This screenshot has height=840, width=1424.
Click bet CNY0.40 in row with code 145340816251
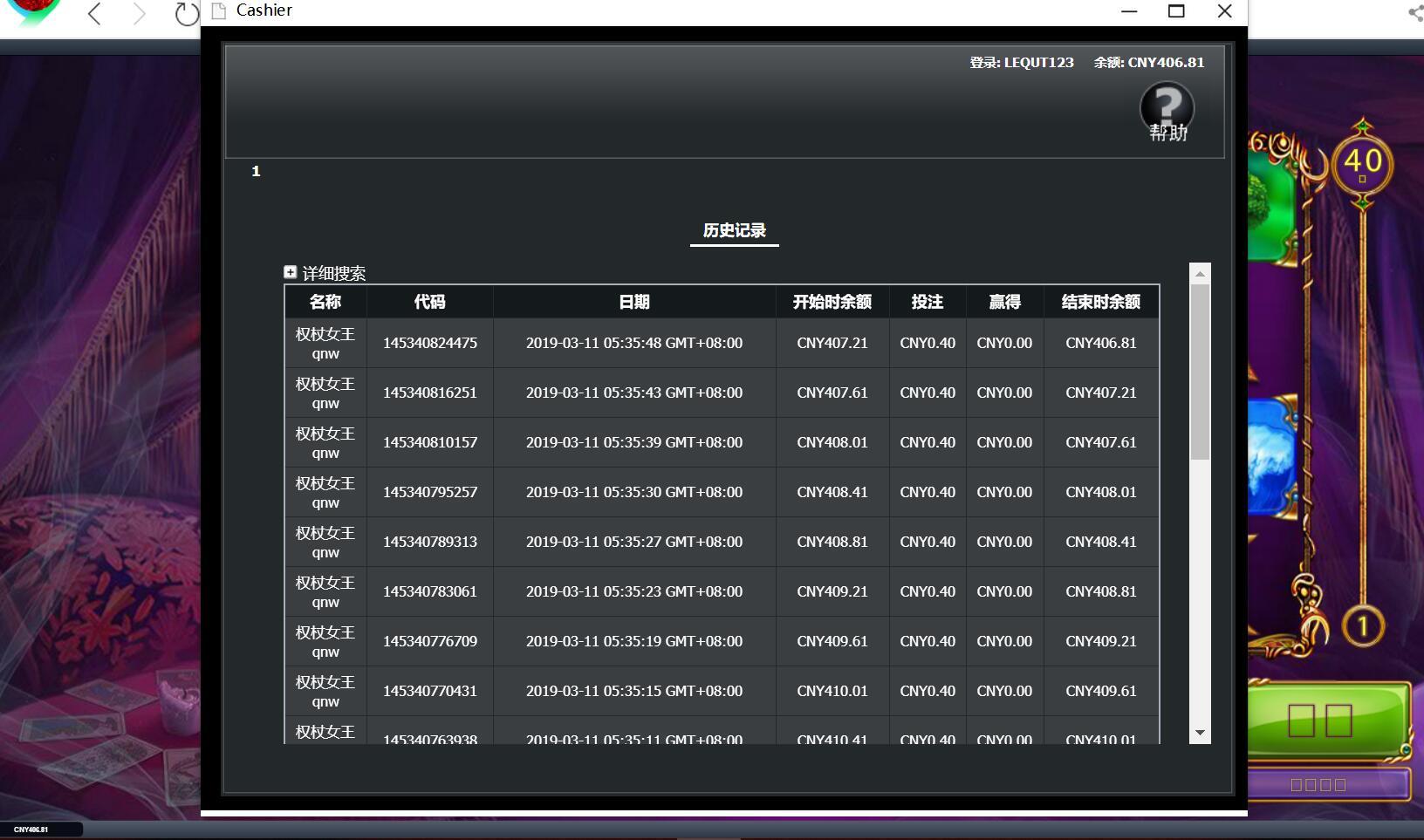[928, 393]
